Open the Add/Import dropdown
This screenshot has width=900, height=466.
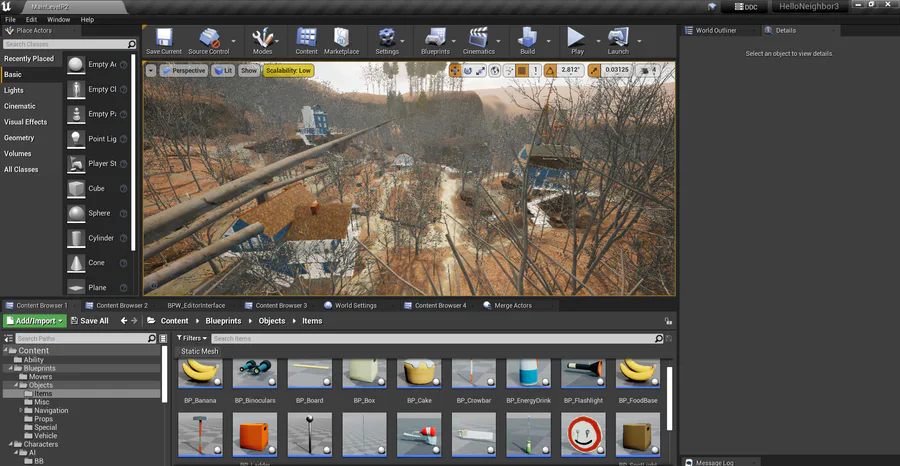[35, 321]
